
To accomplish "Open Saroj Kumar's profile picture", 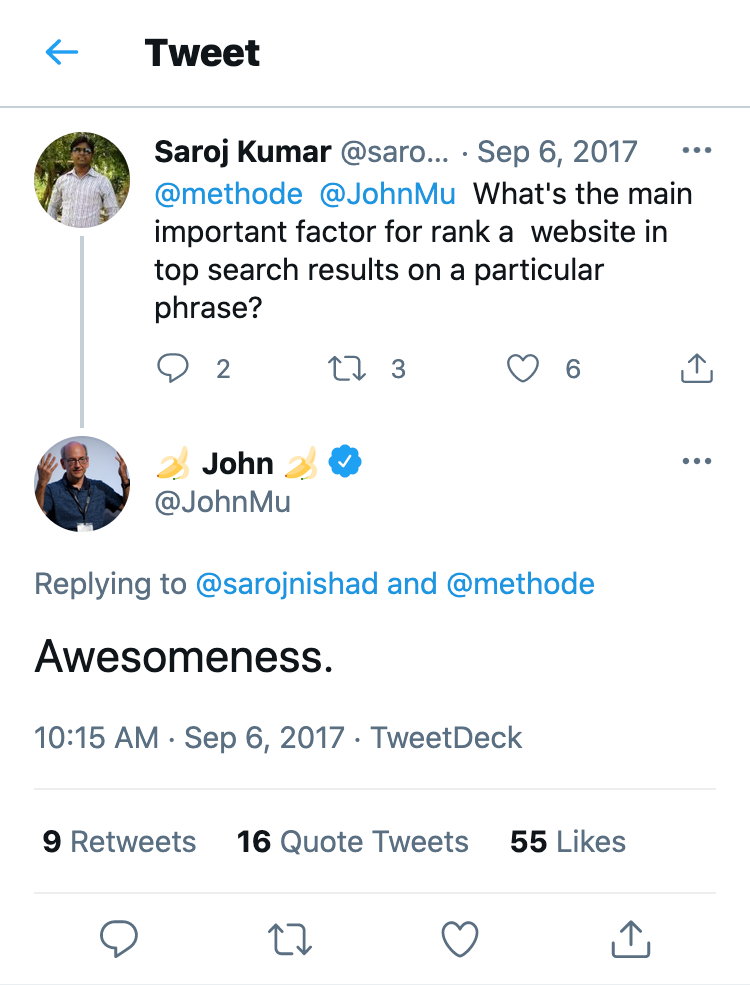I will (82, 180).
